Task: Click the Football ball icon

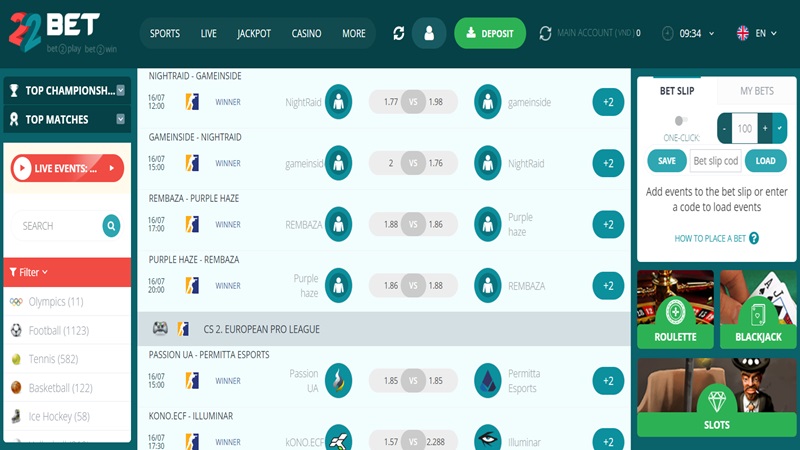Action: (16, 330)
